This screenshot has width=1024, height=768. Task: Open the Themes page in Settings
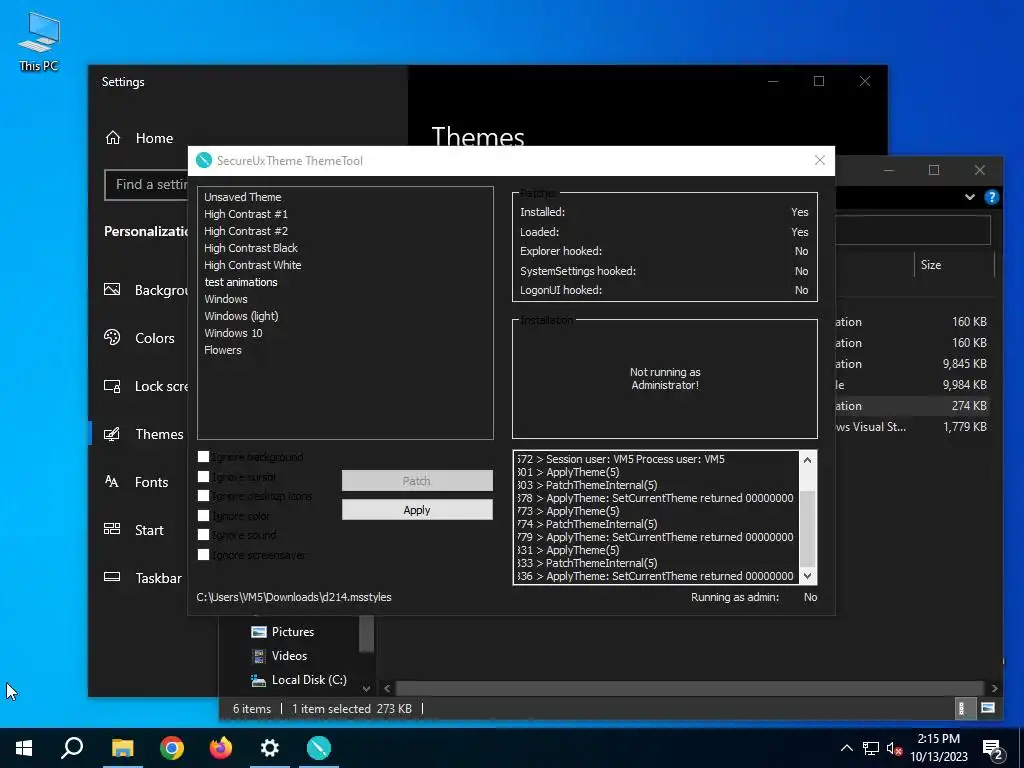point(159,434)
